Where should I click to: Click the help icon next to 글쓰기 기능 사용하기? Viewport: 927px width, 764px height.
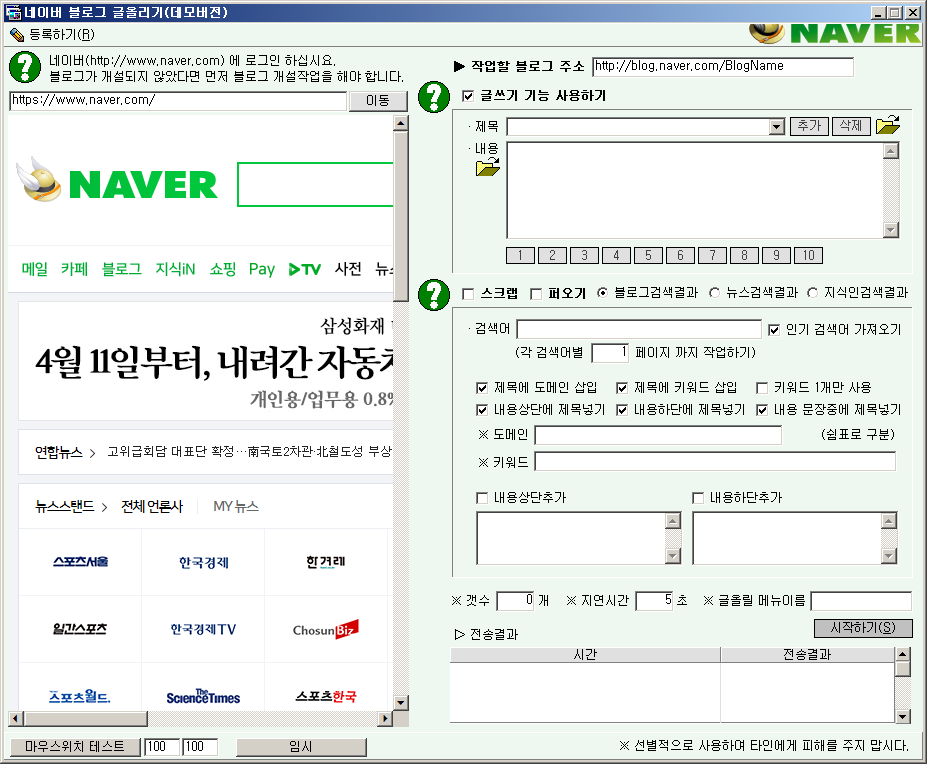point(433,97)
